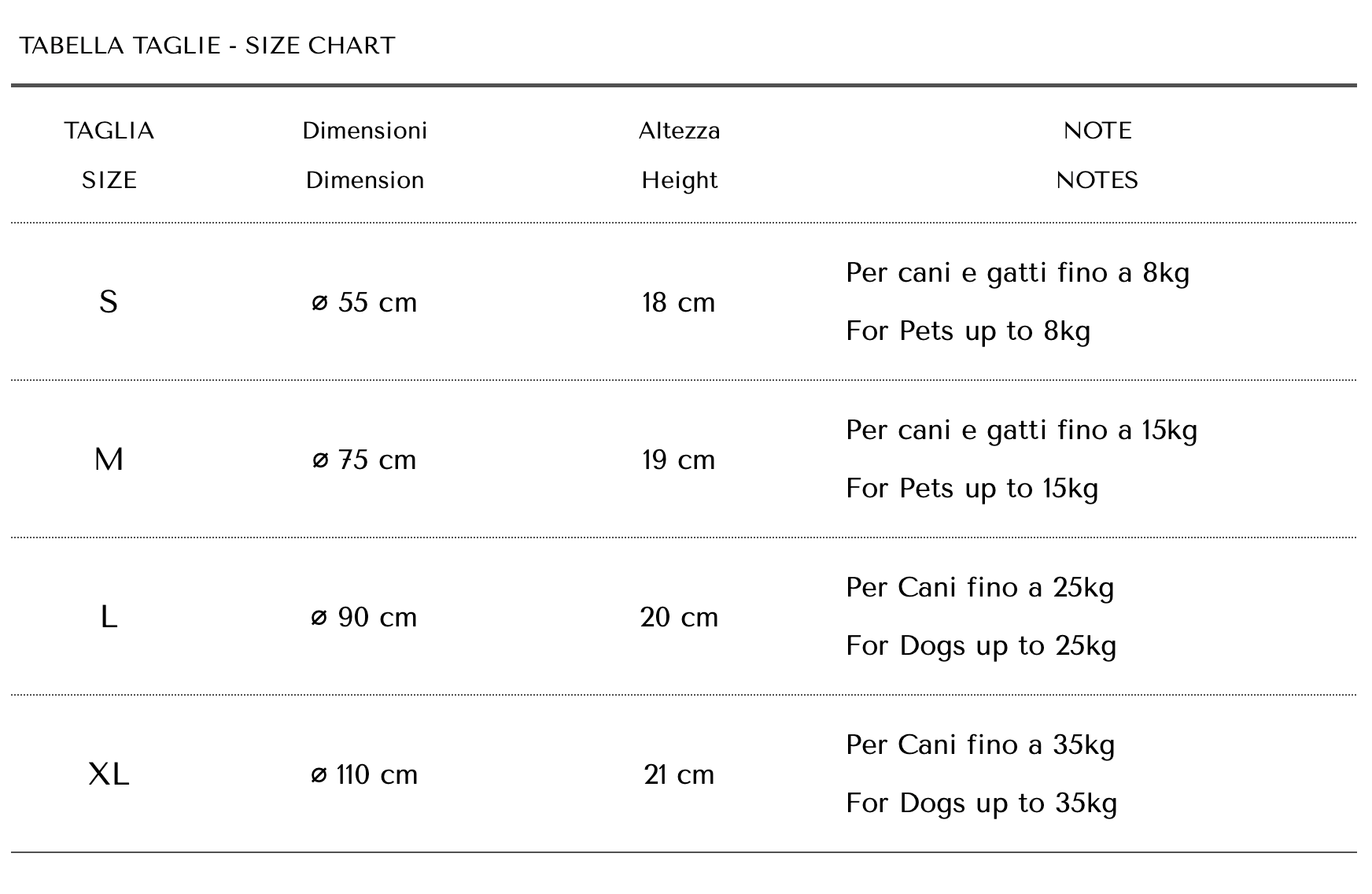Viewport: 1372px width, 894px height.
Task: Click the NOTE column header
Action: pyautogui.click(x=1097, y=131)
